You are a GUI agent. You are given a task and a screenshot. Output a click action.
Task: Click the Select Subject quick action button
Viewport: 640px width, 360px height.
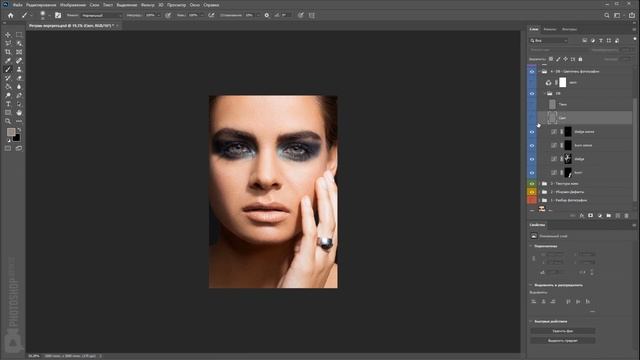click(x=563, y=340)
